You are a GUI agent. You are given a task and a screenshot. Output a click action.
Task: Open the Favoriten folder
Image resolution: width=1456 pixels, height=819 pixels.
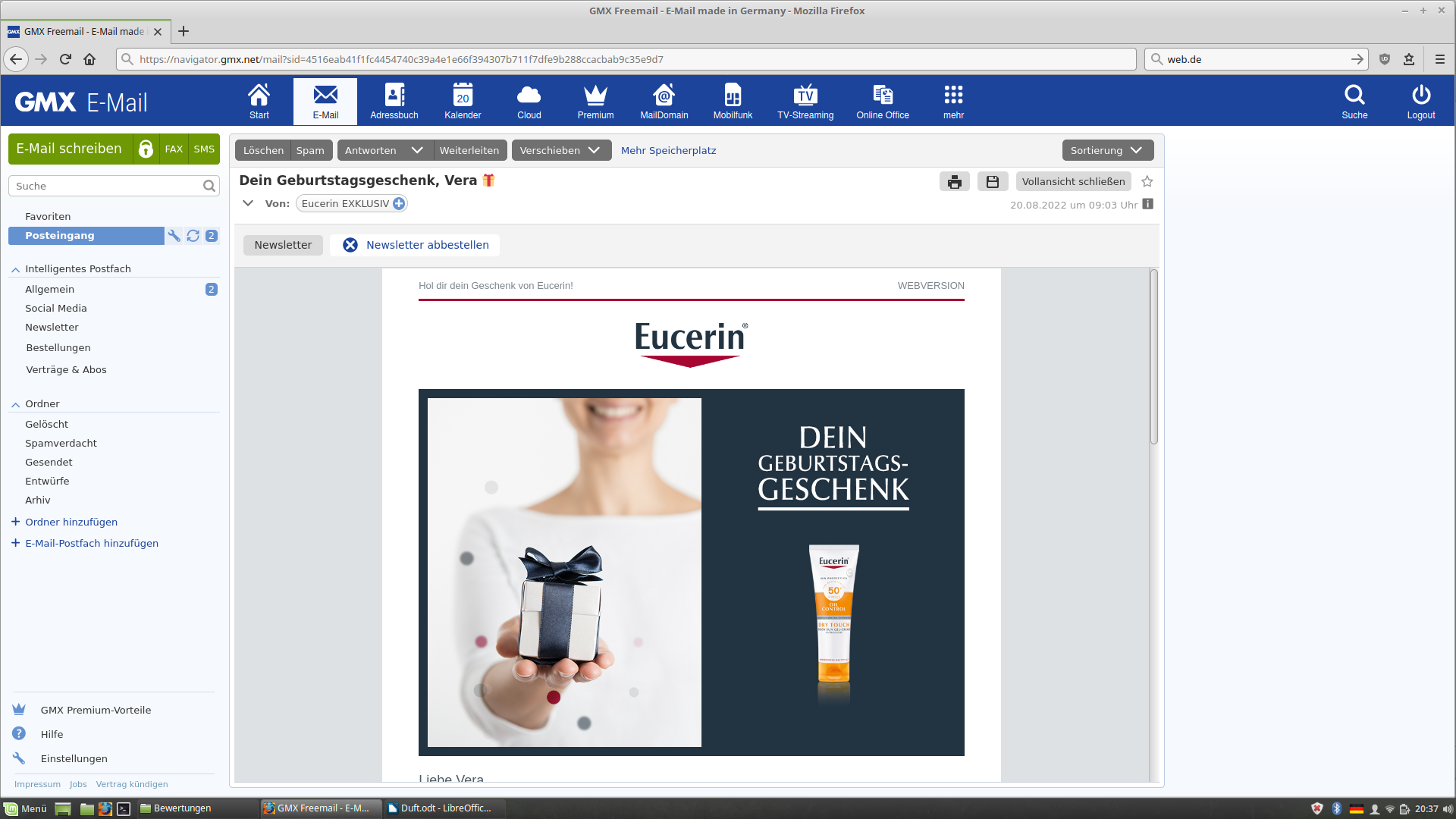tap(48, 216)
